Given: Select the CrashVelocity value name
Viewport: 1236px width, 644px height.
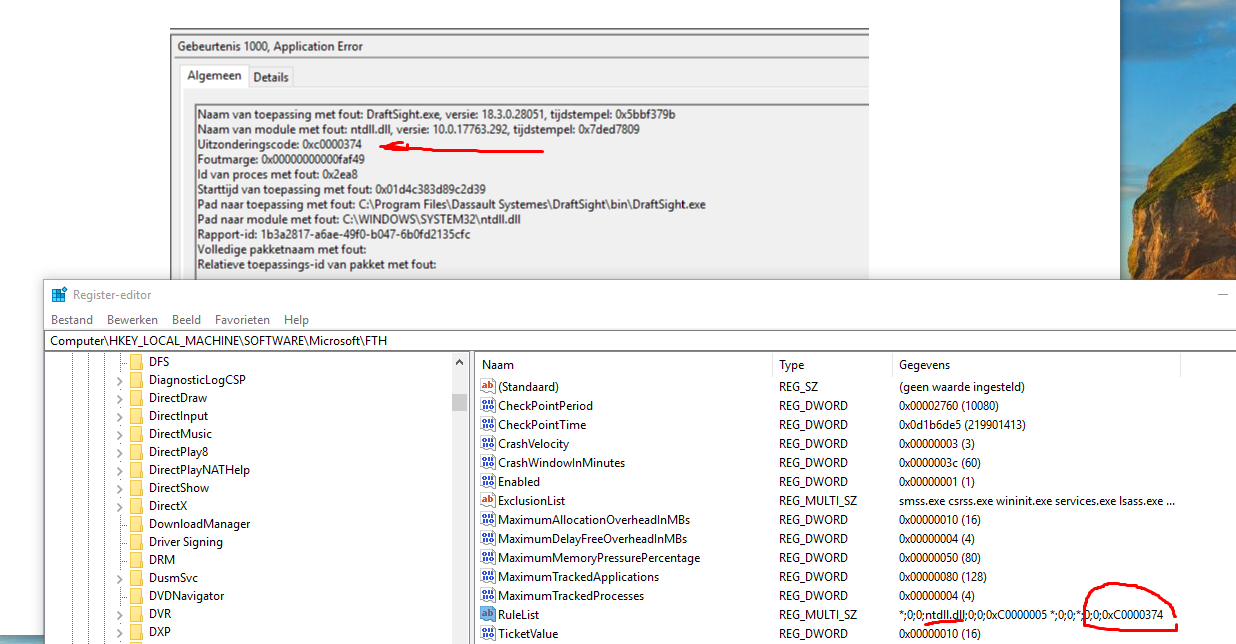Looking at the screenshot, I should pyautogui.click(x=533, y=443).
